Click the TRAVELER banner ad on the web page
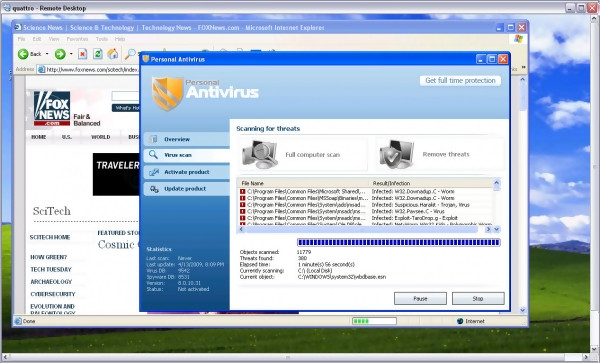Screen dimensions: 600x363 pos(116,174)
